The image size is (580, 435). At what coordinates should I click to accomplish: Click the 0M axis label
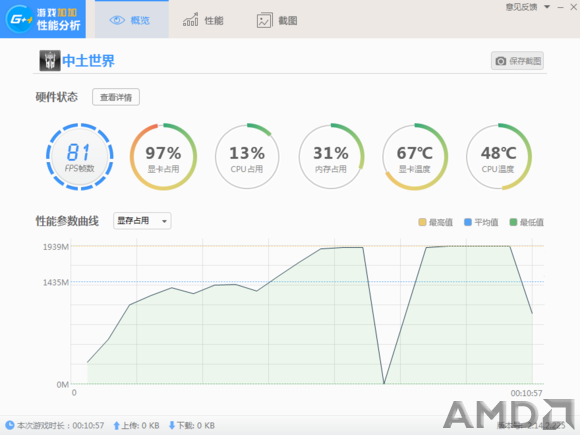click(63, 385)
